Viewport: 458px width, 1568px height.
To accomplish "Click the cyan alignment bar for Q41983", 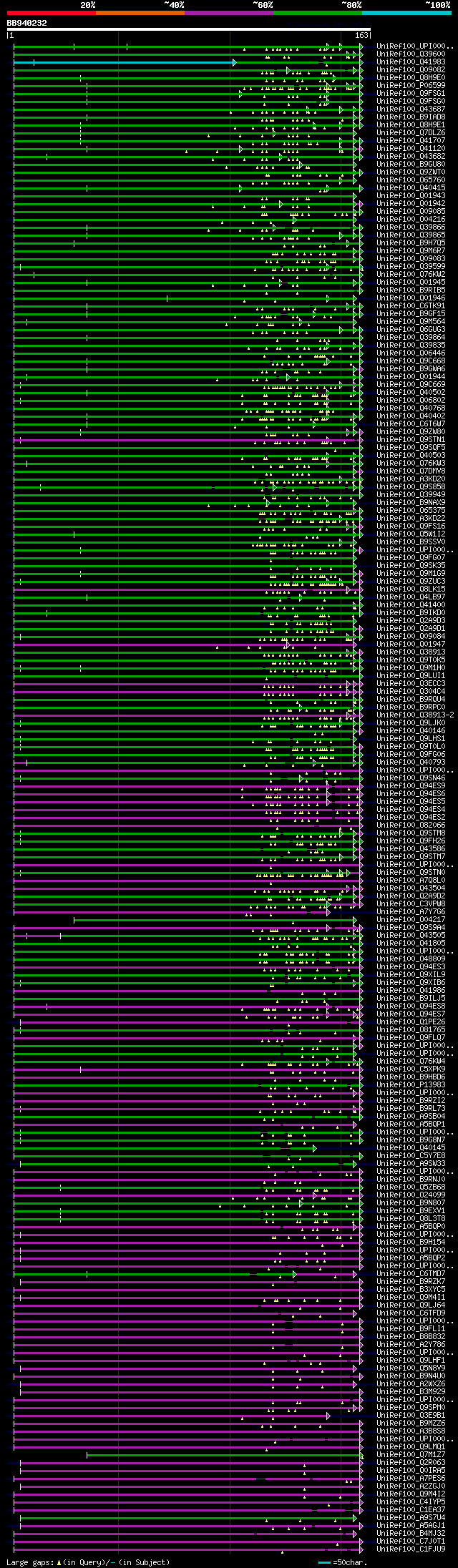I will (x=125, y=63).
